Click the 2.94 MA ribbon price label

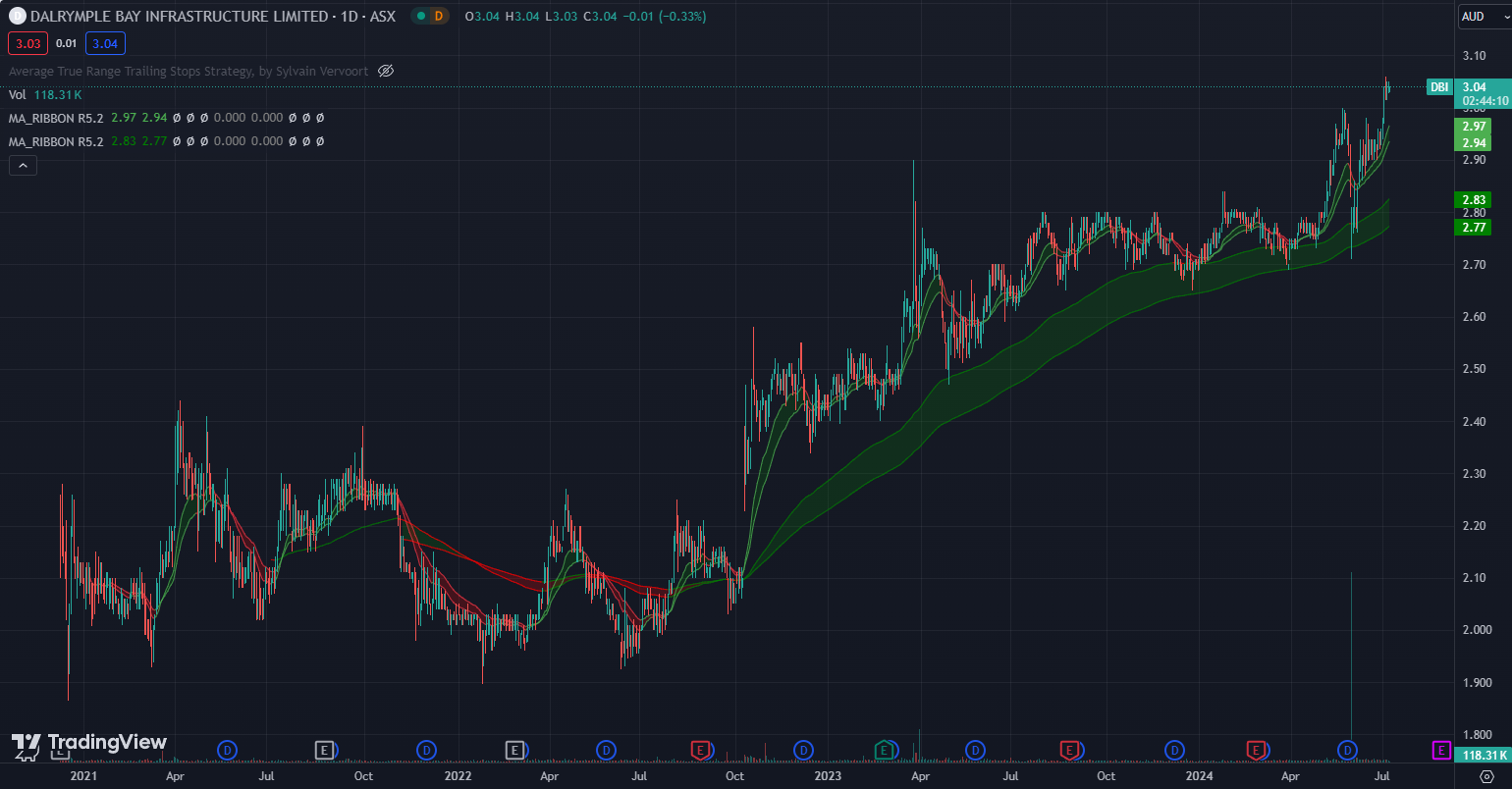tap(1474, 143)
